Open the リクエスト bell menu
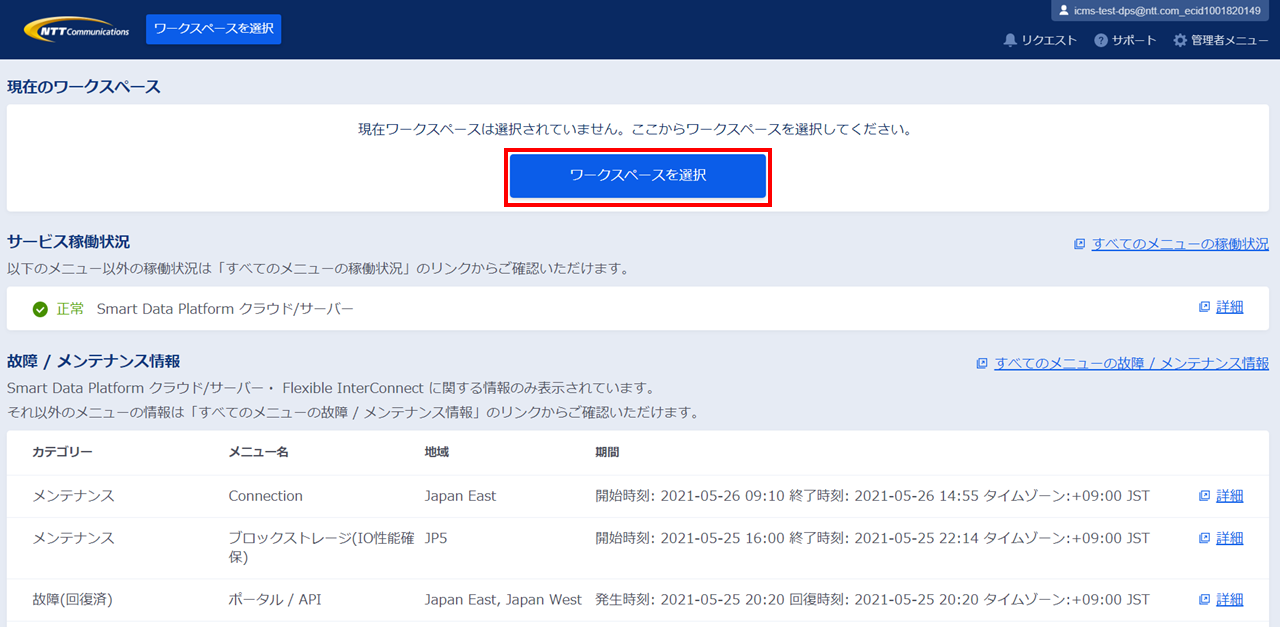Image resolution: width=1280 pixels, height=627 pixels. 1040,40
